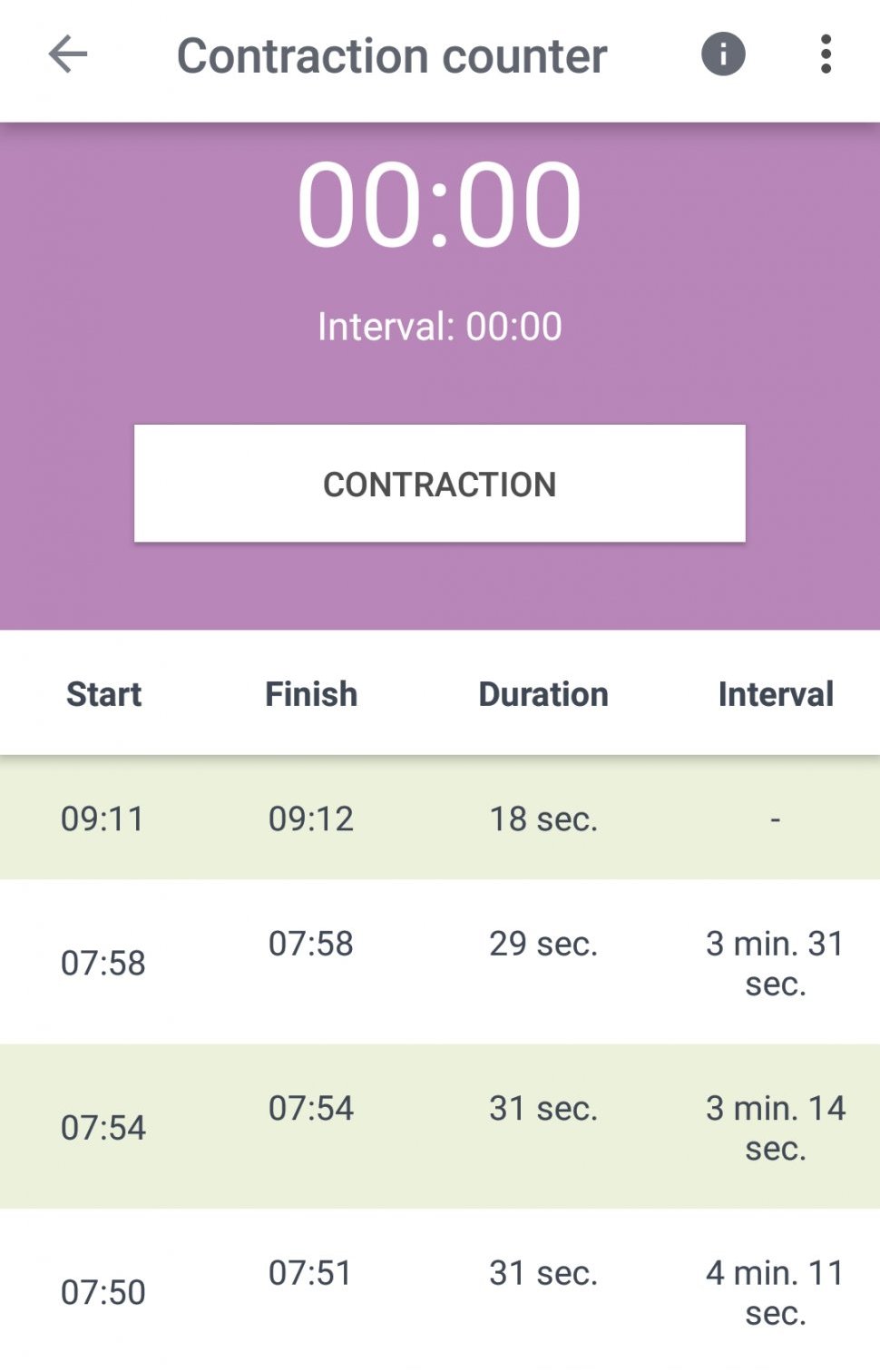The height and width of the screenshot is (1372, 880).
Task: Tap the 07:51 finish time
Action: pyautogui.click(x=311, y=1273)
